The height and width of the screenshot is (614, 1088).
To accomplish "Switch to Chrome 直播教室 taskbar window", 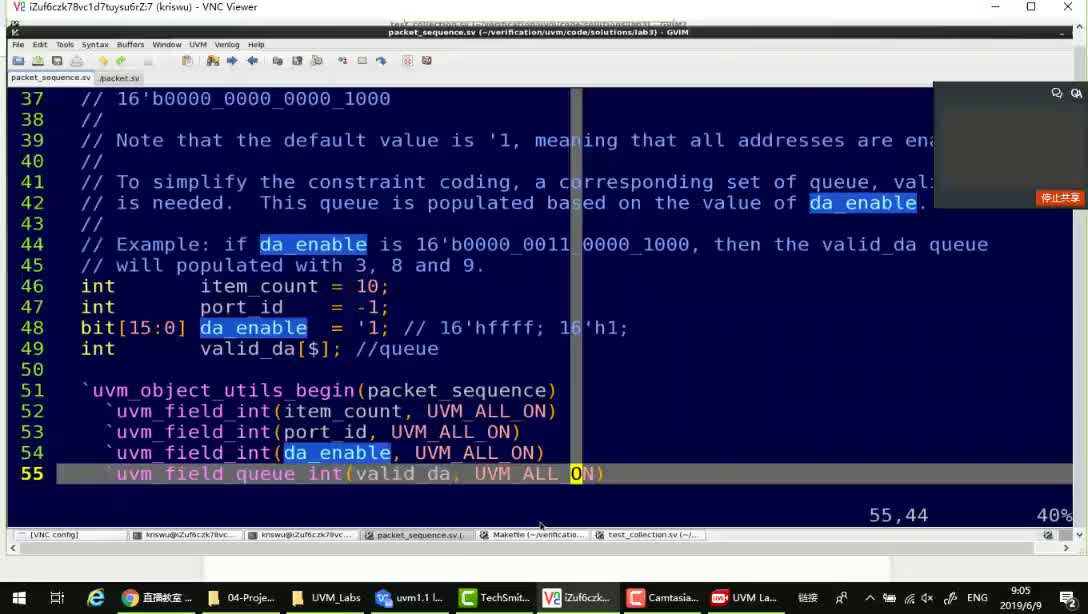I will coord(157,597).
